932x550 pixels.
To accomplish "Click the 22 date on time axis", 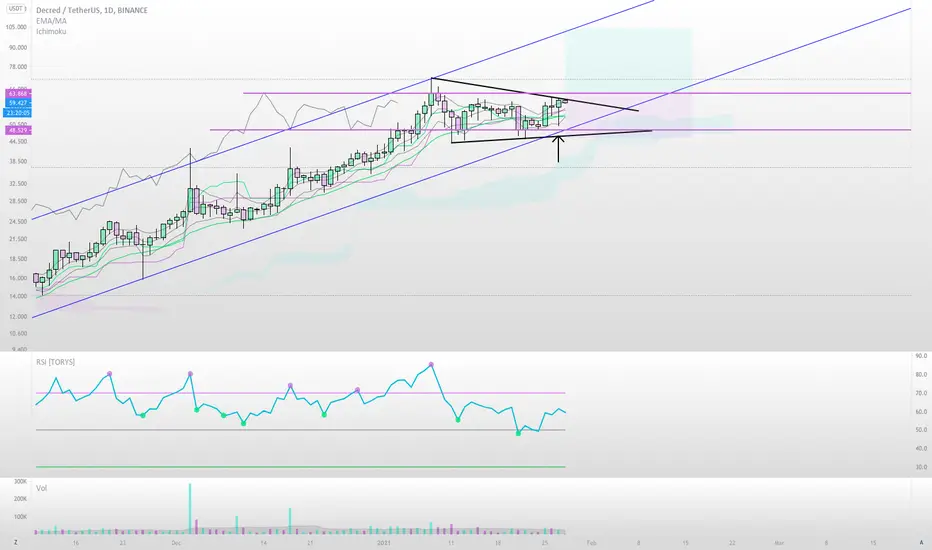I will click(732, 543).
